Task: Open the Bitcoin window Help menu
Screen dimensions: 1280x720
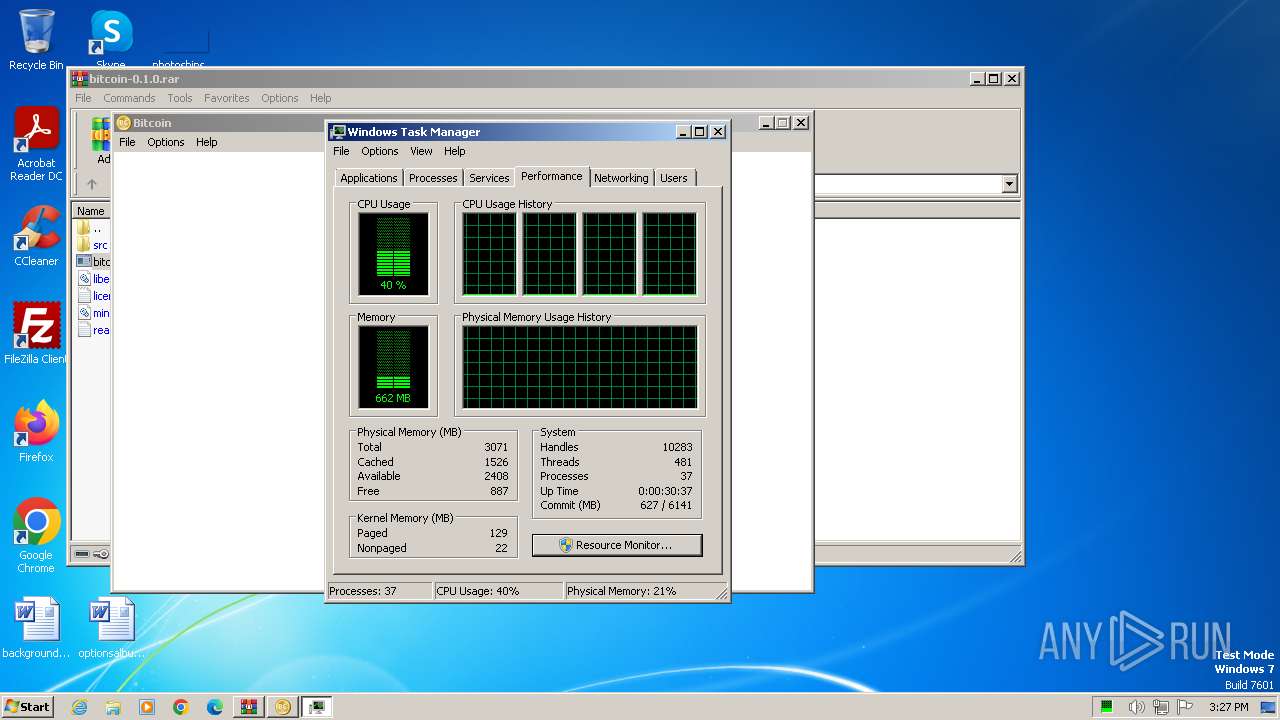Action: (x=207, y=142)
